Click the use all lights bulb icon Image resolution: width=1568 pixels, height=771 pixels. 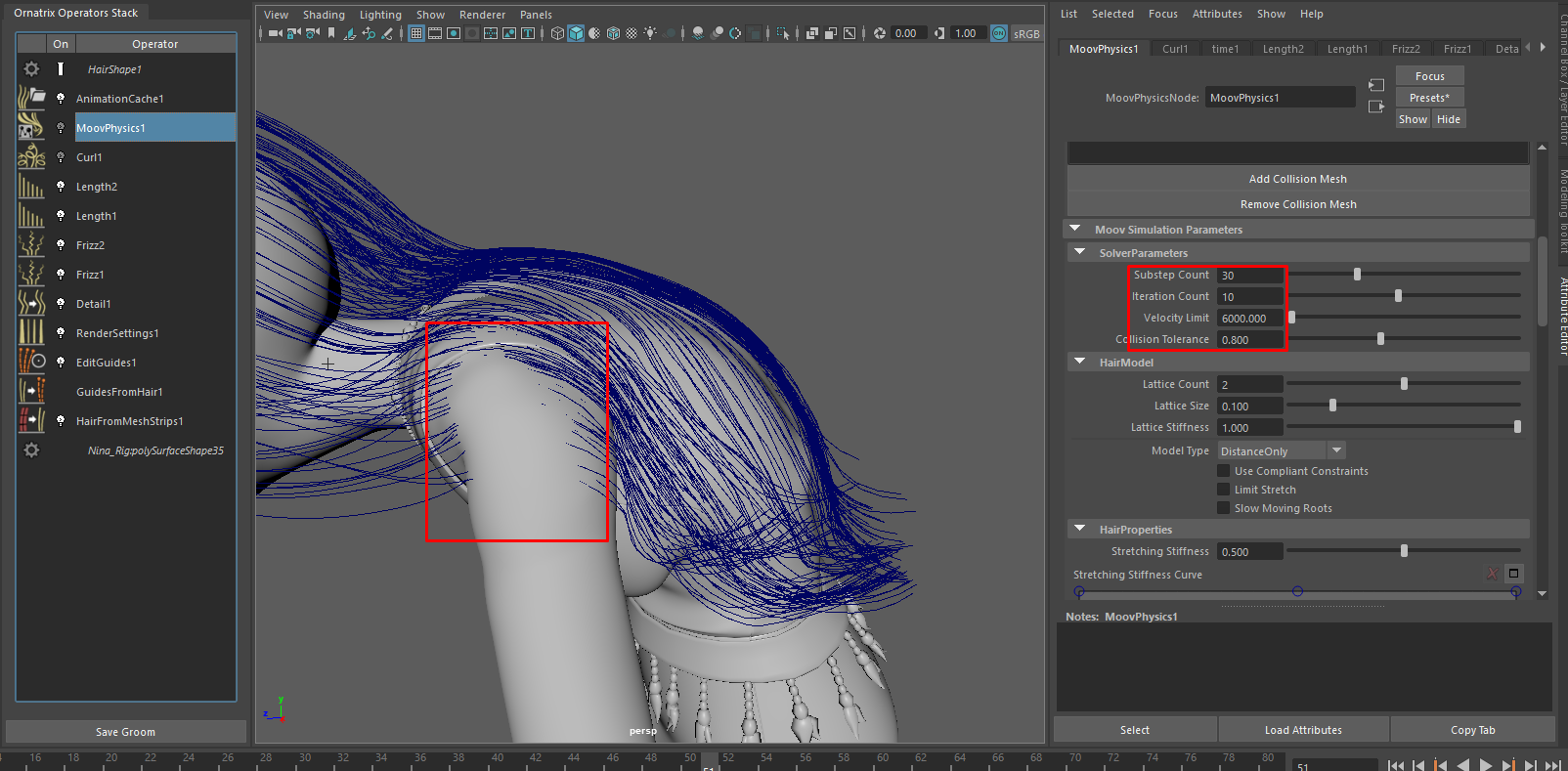click(x=650, y=33)
